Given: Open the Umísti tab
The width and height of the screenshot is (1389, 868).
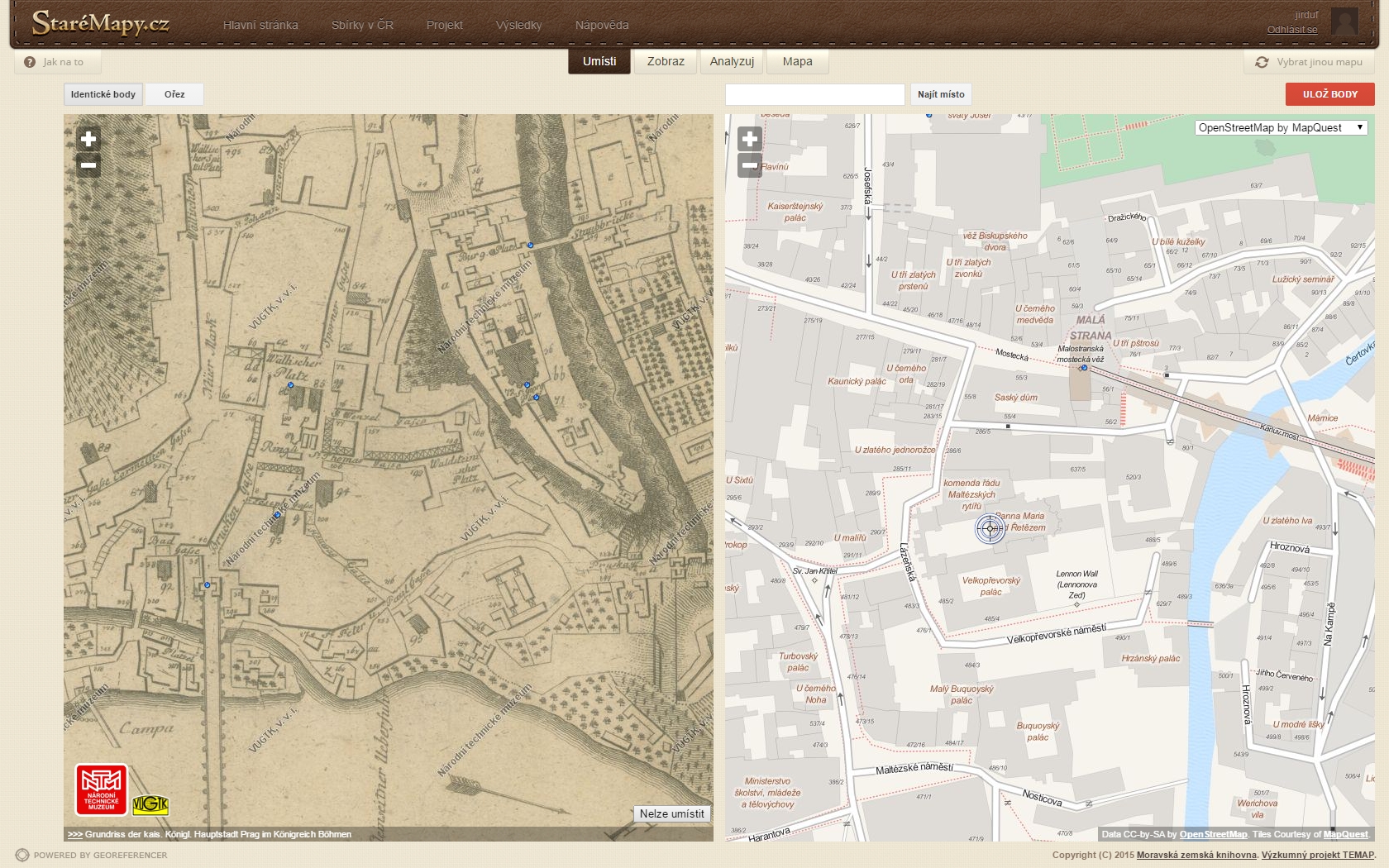Looking at the screenshot, I should [599, 61].
